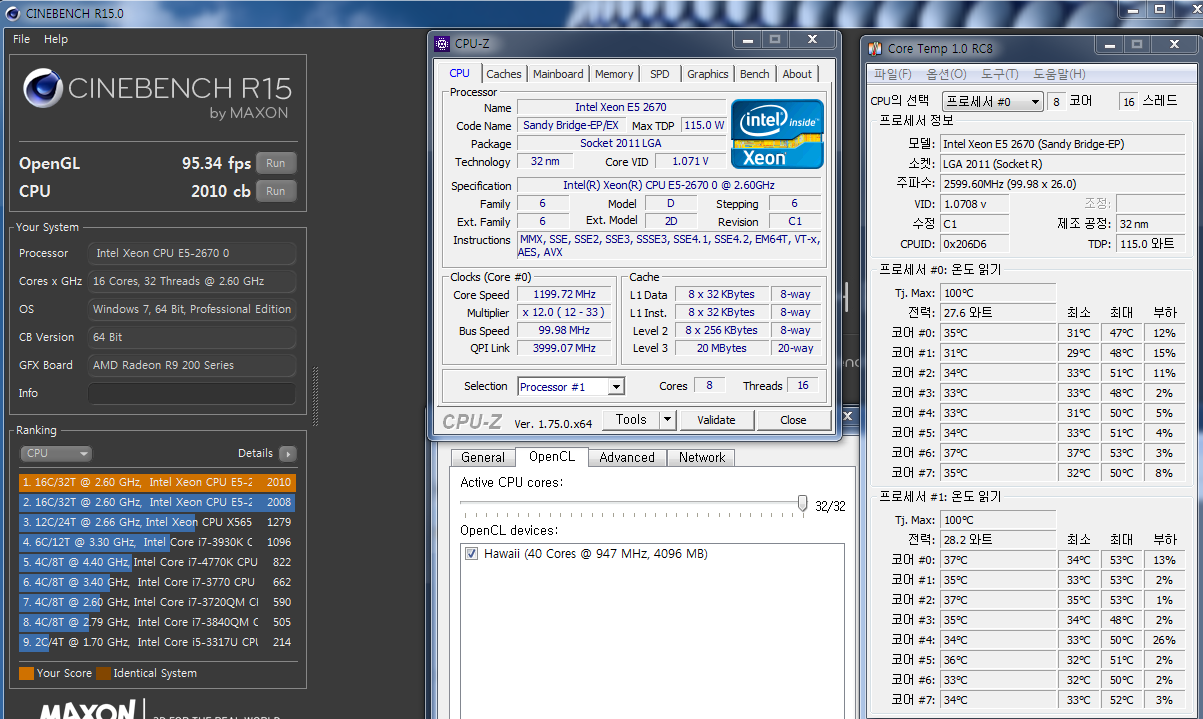Select the i7-3720QM ranking row
Viewport: 1203px width, 719px height.
(x=158, y=602)
